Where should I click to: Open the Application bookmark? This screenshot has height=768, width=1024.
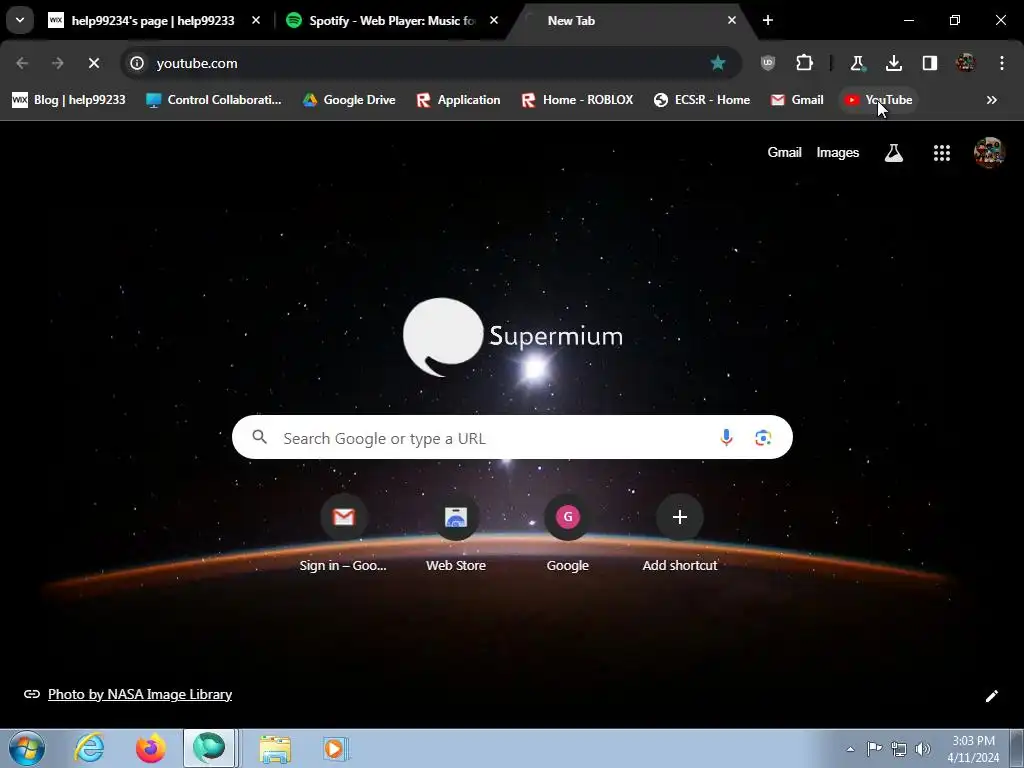coord(458,100)
